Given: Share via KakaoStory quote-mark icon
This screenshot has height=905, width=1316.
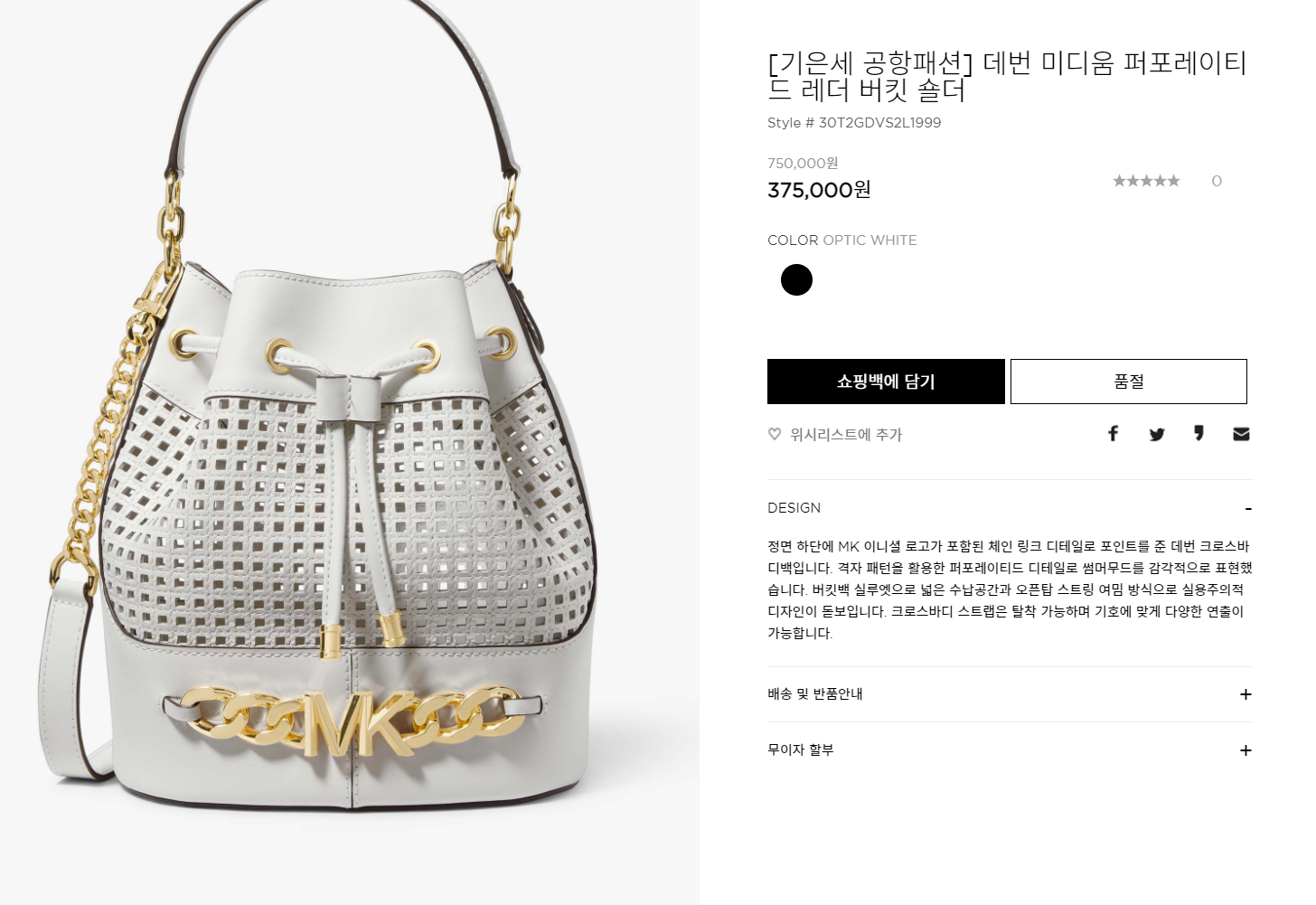Looking at the screenshot, I should click(1198, 433).
